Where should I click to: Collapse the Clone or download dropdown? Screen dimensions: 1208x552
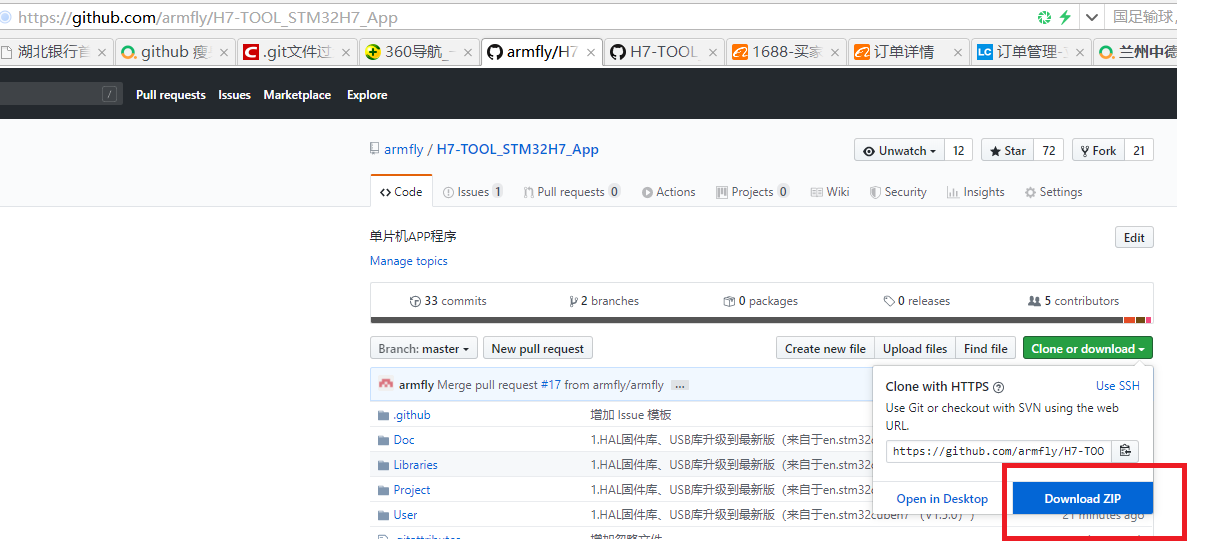tap(1087, 349)
